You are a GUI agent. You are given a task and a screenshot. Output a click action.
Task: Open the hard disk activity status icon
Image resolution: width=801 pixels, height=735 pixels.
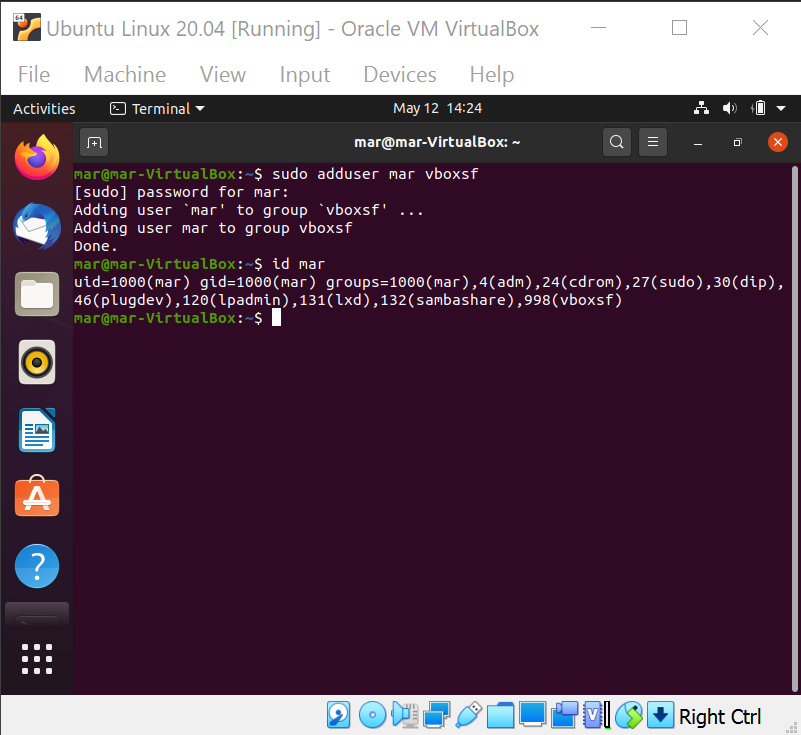click(x=338, y=715)
